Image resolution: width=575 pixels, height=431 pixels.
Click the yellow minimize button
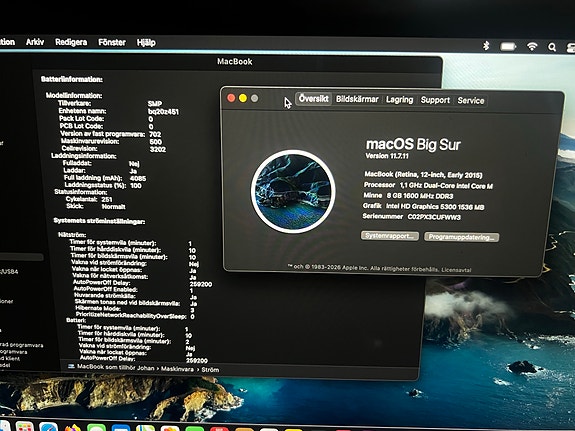pos(243,98)
